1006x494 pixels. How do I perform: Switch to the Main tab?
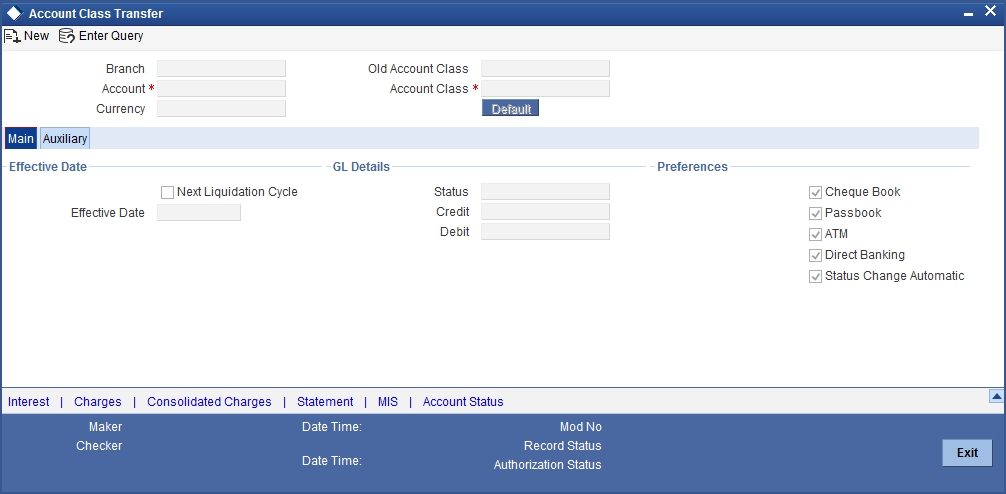(x=21, y=139)
